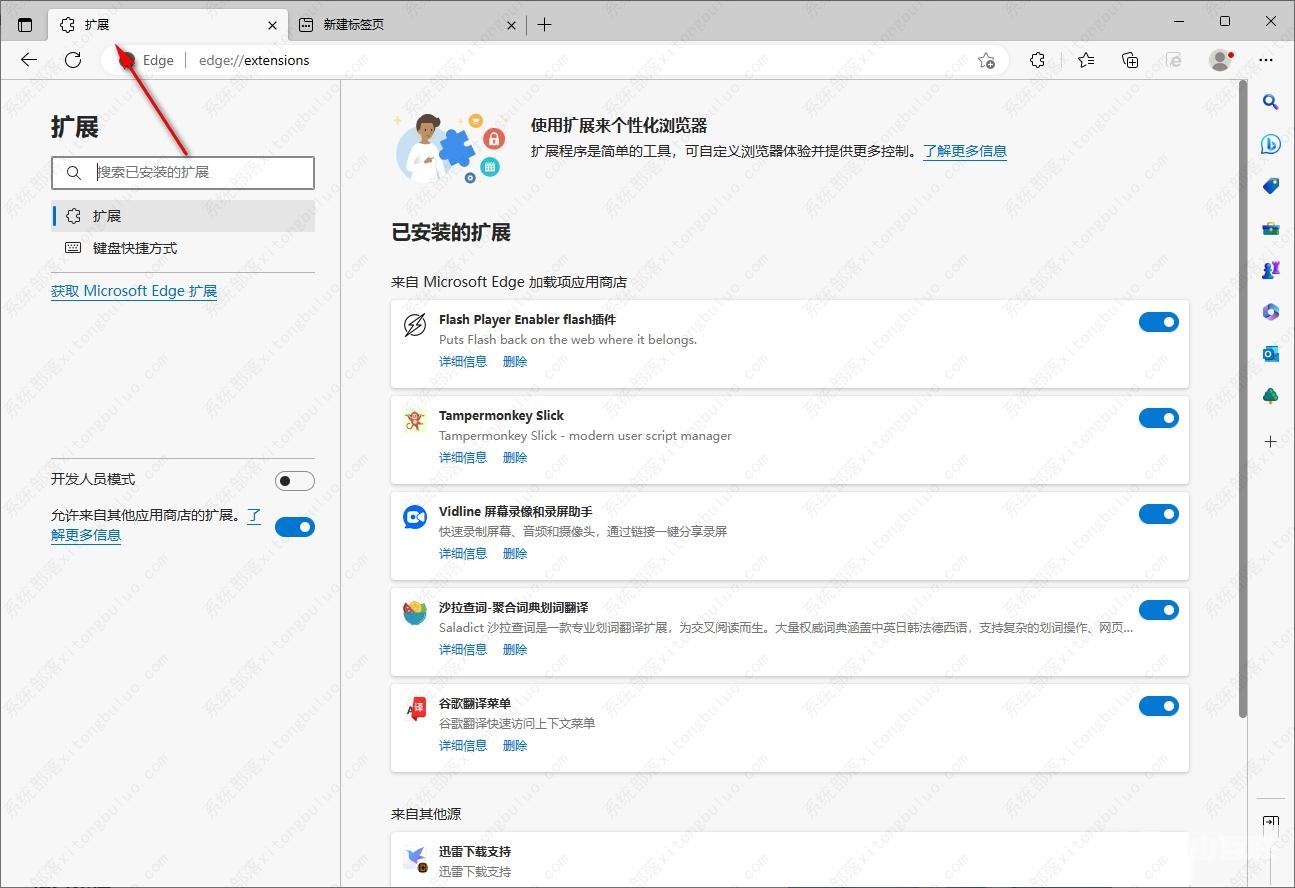Switch to the 扩展 browser tab
Image resolution: width=1295 pixels, height=888 pixels.
pos(166,24)
